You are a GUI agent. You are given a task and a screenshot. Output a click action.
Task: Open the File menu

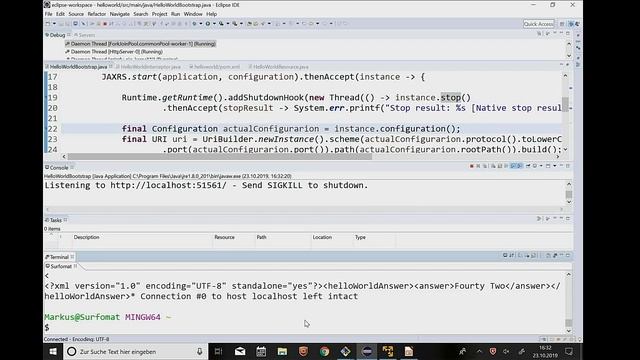click(49, 14)
